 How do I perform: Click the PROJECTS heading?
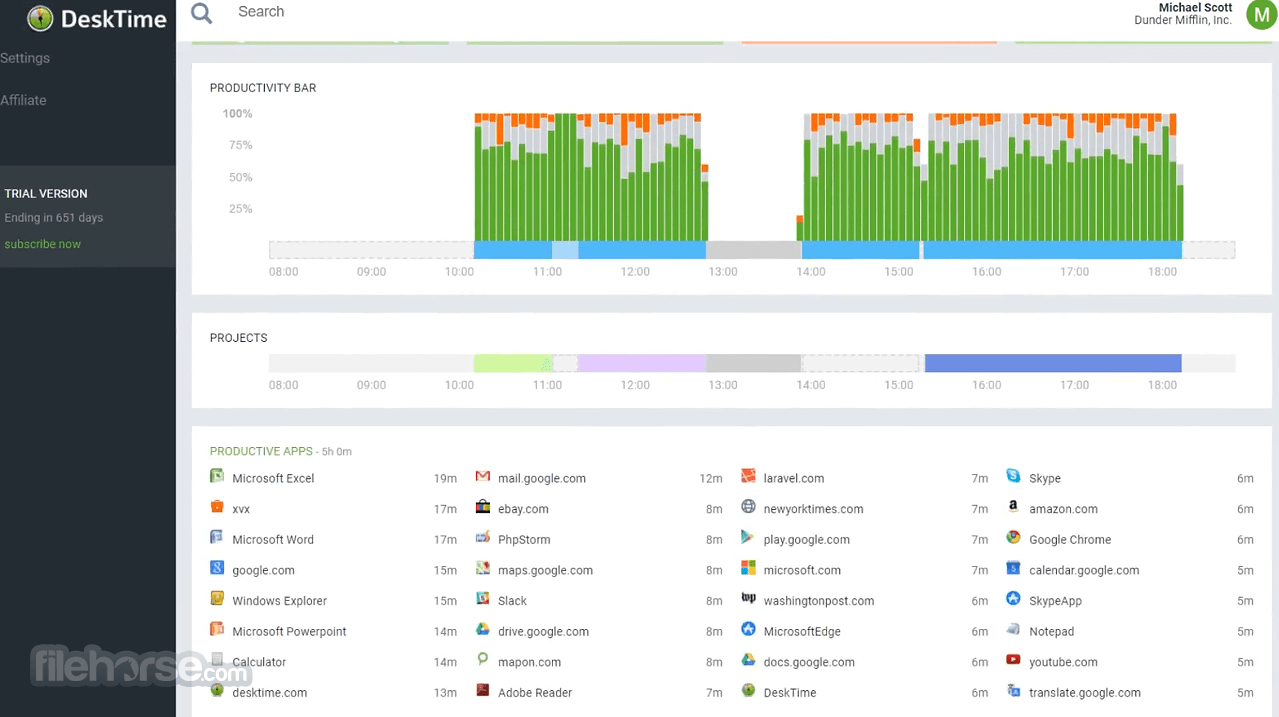pos(239,338)
